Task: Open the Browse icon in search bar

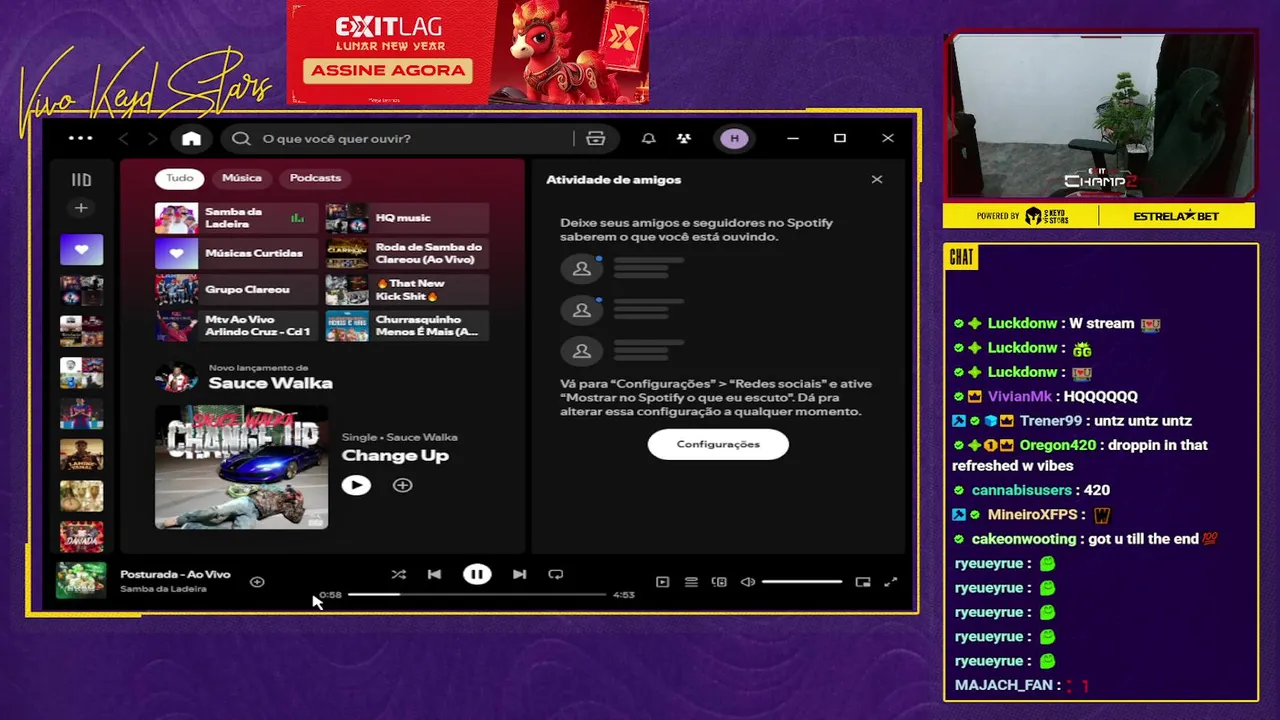Action: click(x=596, y=138)
